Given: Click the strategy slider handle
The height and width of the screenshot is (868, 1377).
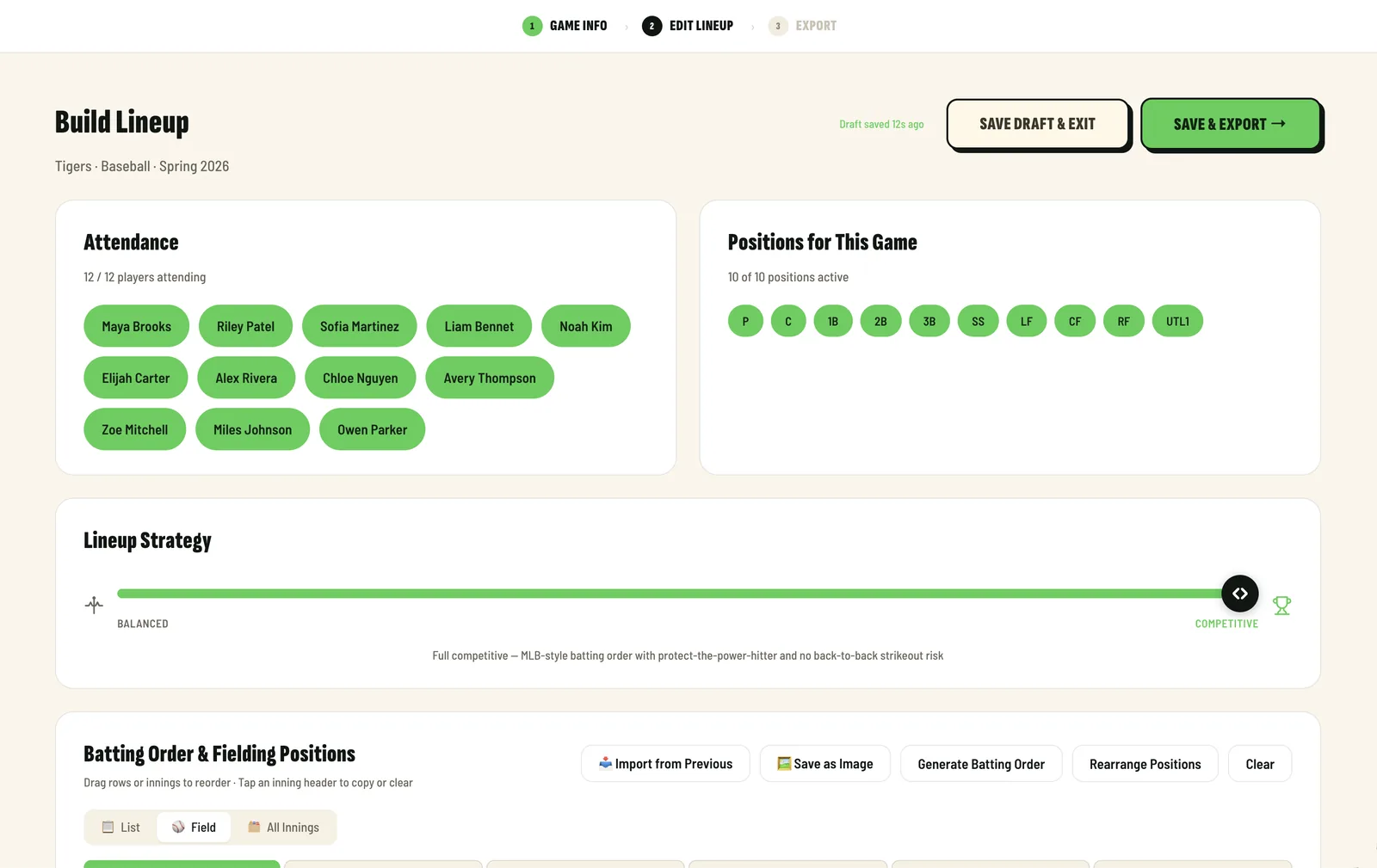Looking at the screenshot, I should click(1240, 594).
